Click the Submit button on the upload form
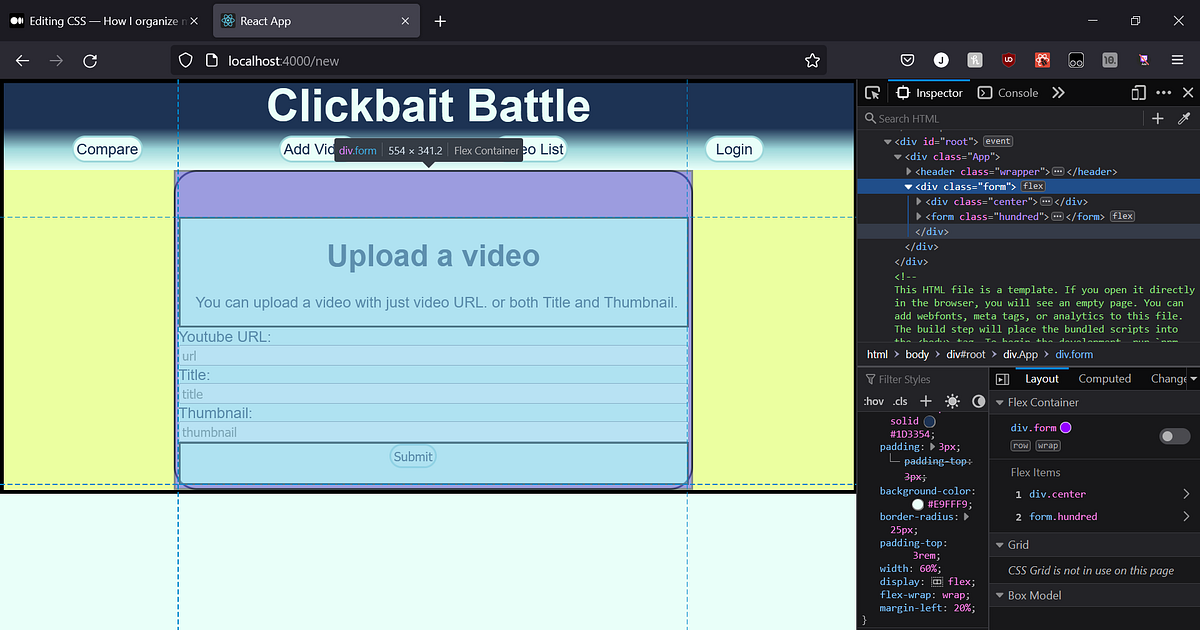This screenshot has height=630, width=1200. click(413, 456)
